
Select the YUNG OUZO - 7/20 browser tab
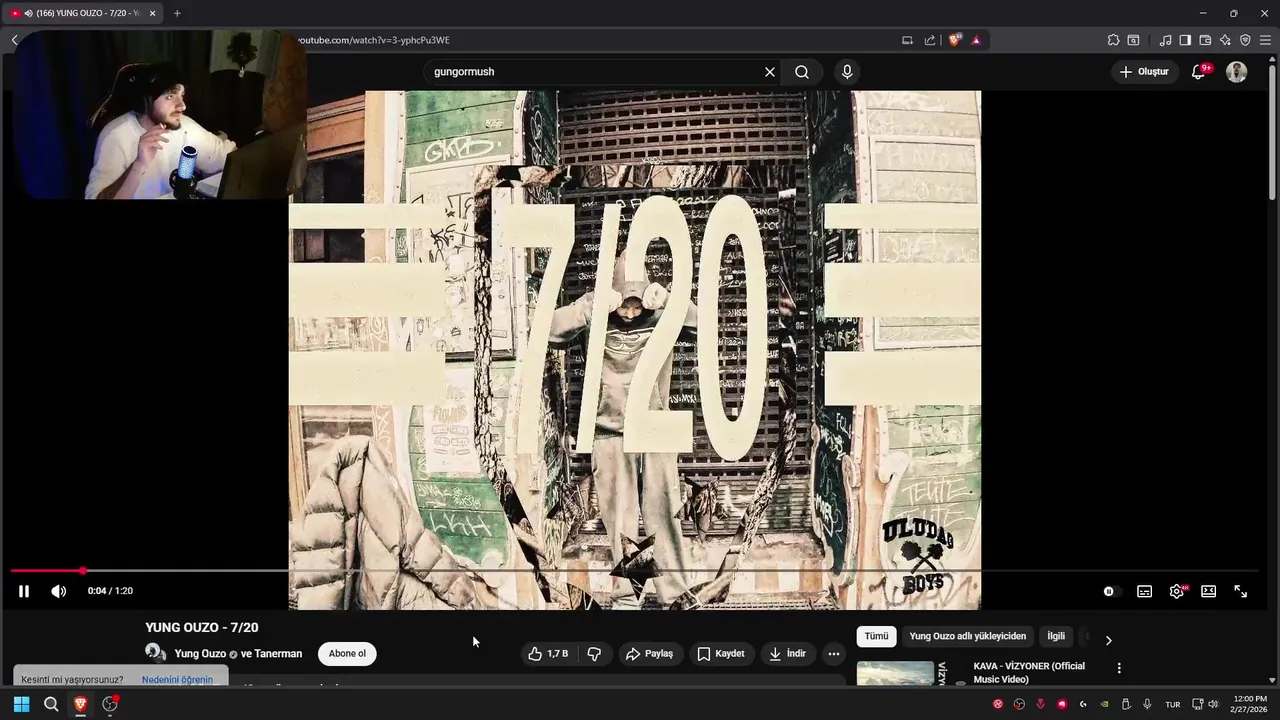click(x=82, y=13)
